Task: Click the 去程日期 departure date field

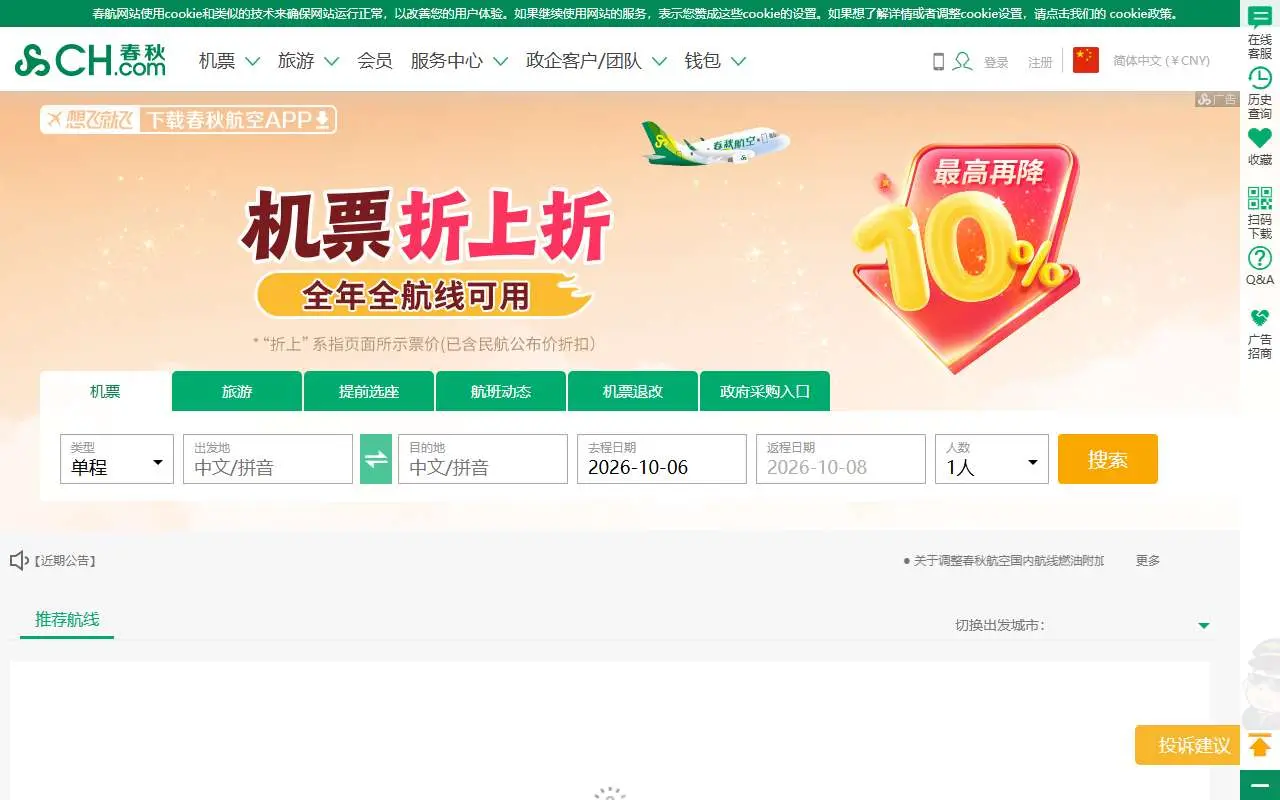Action: click(x=662, y=459)
